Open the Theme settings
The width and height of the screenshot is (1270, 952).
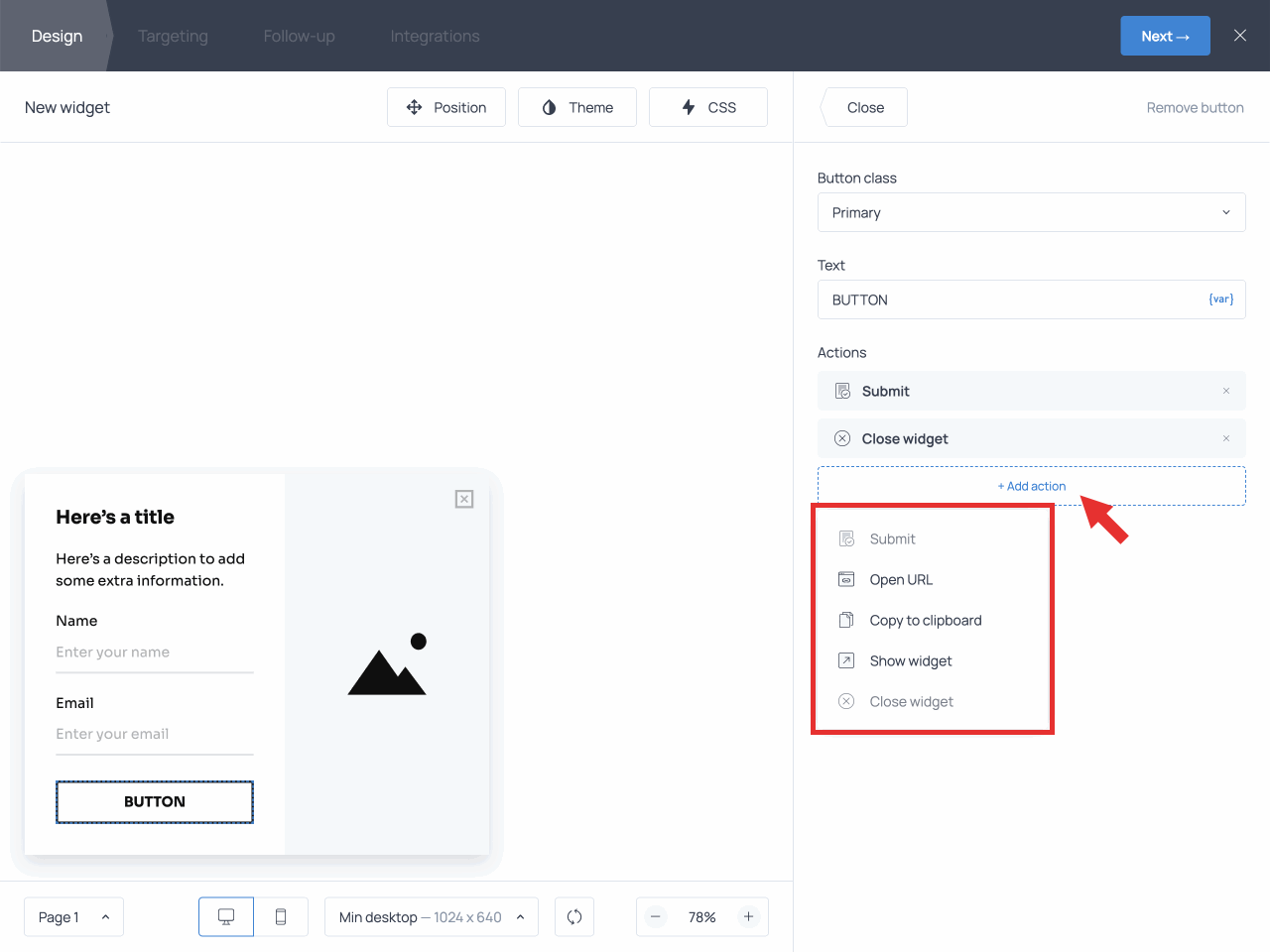[577, 107]
